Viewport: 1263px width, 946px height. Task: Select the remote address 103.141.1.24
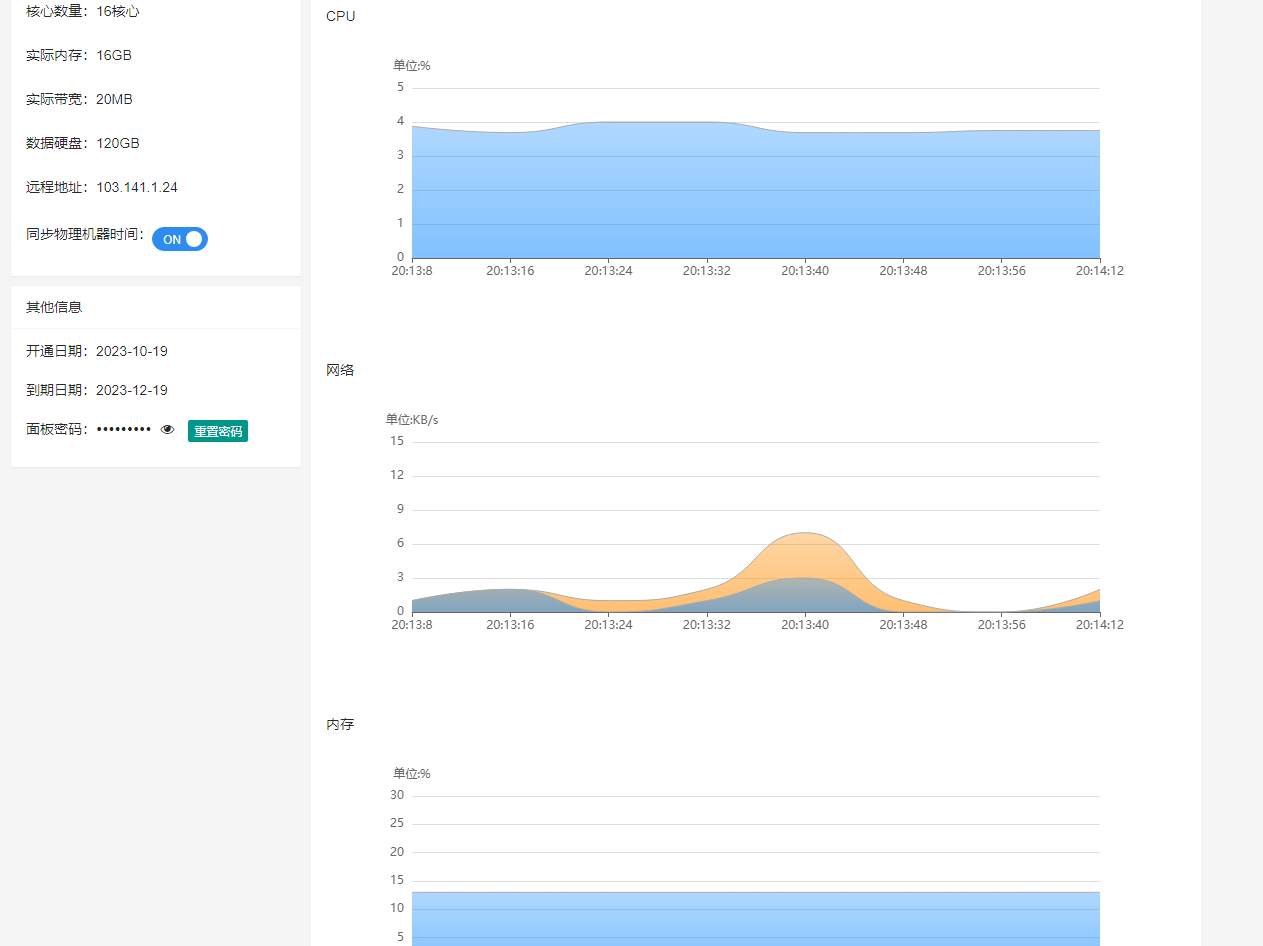[x=137, y=187]
